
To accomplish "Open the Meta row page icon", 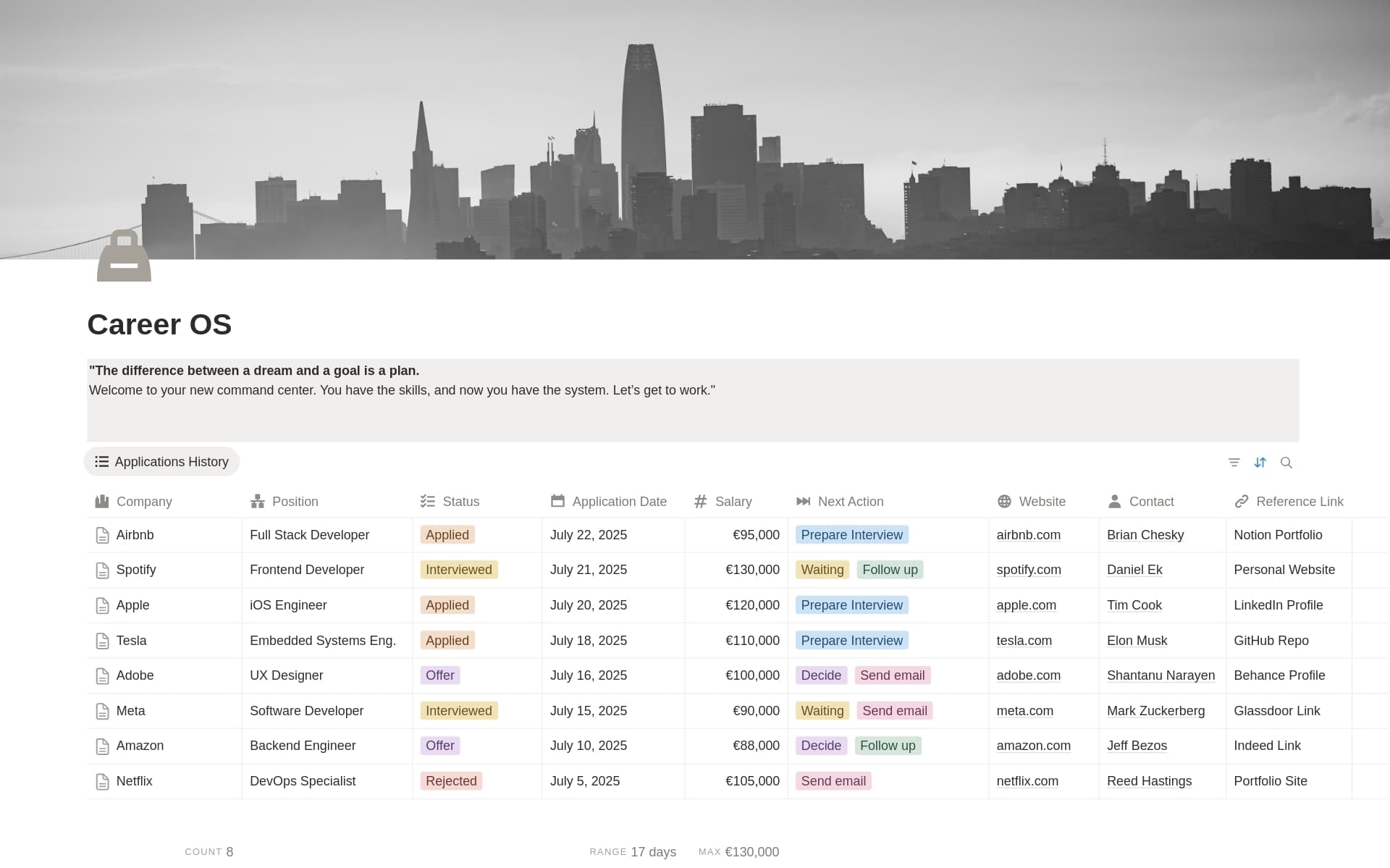I will tap(102, 711).
